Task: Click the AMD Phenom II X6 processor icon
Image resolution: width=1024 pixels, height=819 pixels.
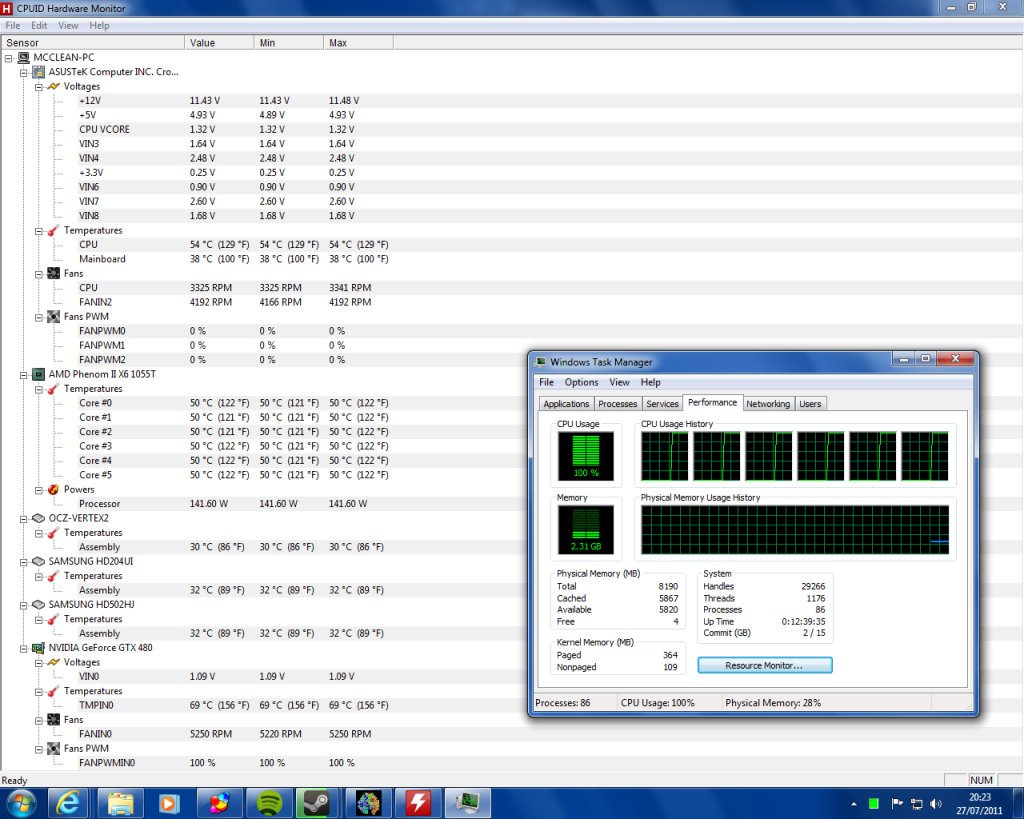Action: (39, 374)
